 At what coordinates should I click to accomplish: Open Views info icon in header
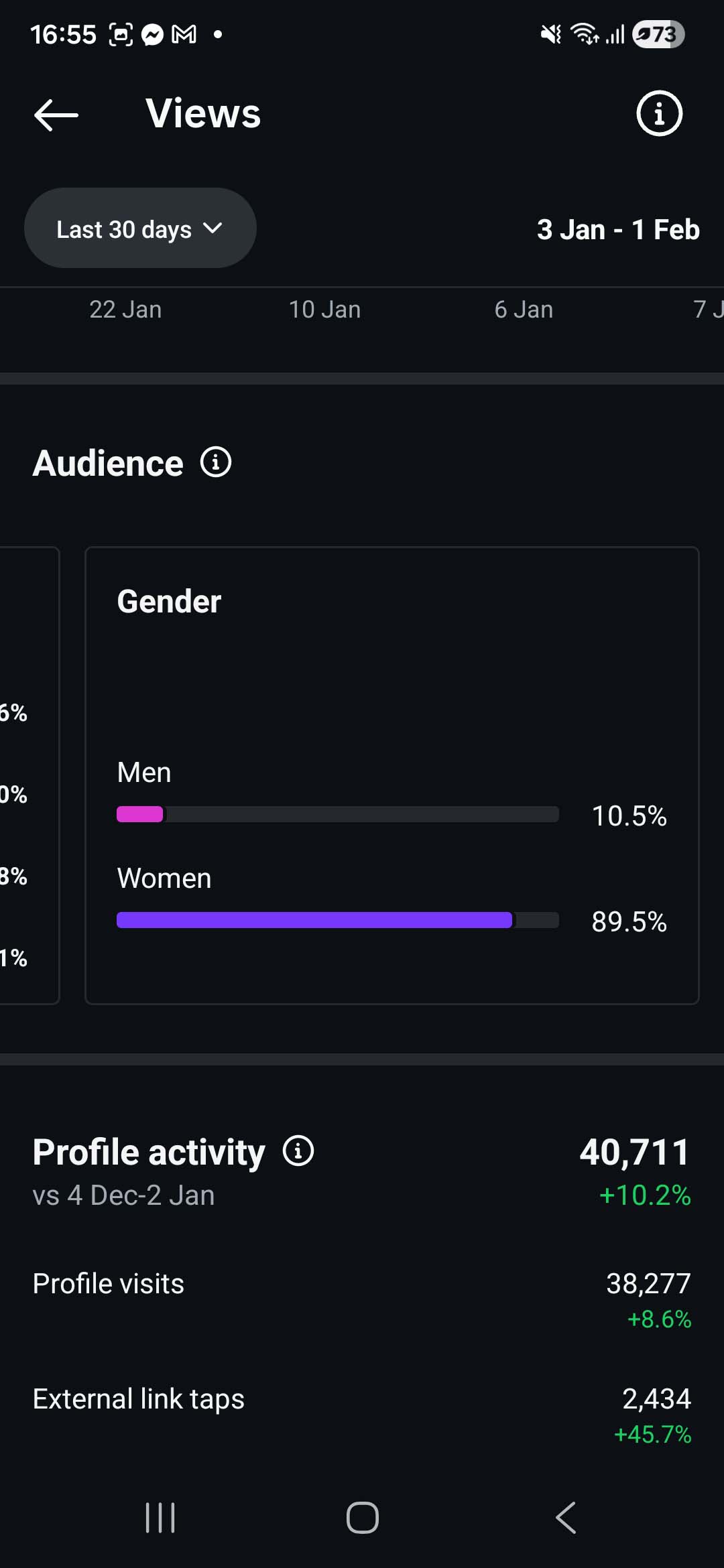[659, 113]
